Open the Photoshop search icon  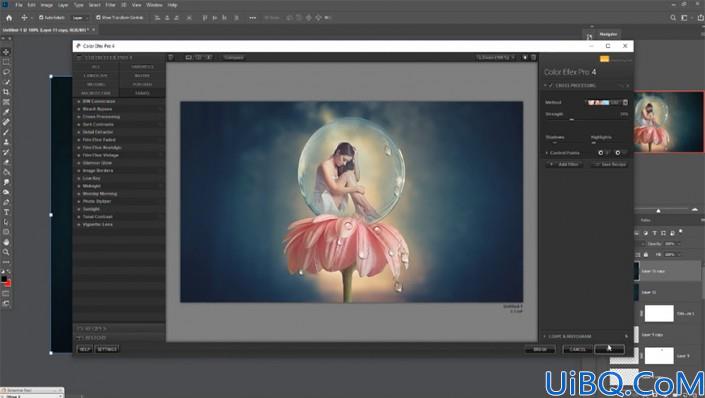tap(673, 18)
